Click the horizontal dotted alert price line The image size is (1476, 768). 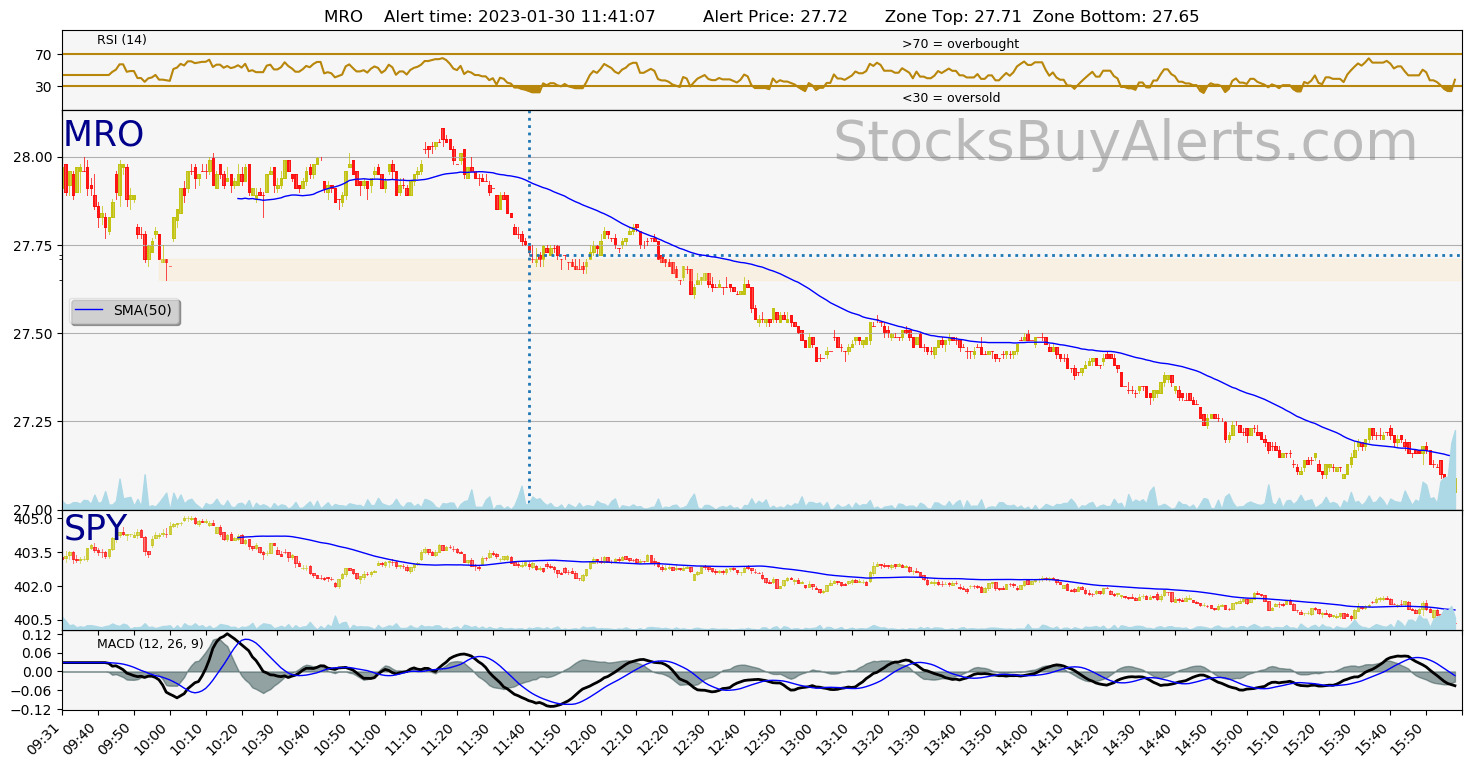click(x=995, y=255)
